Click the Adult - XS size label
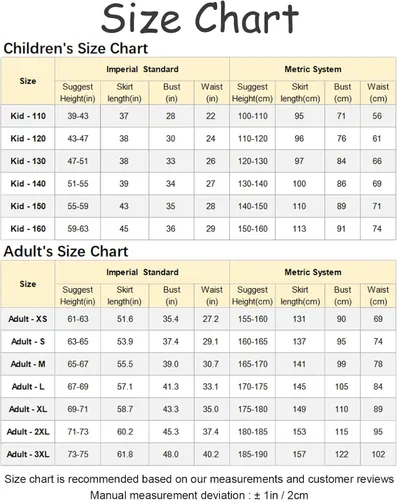 pos(28,319)
